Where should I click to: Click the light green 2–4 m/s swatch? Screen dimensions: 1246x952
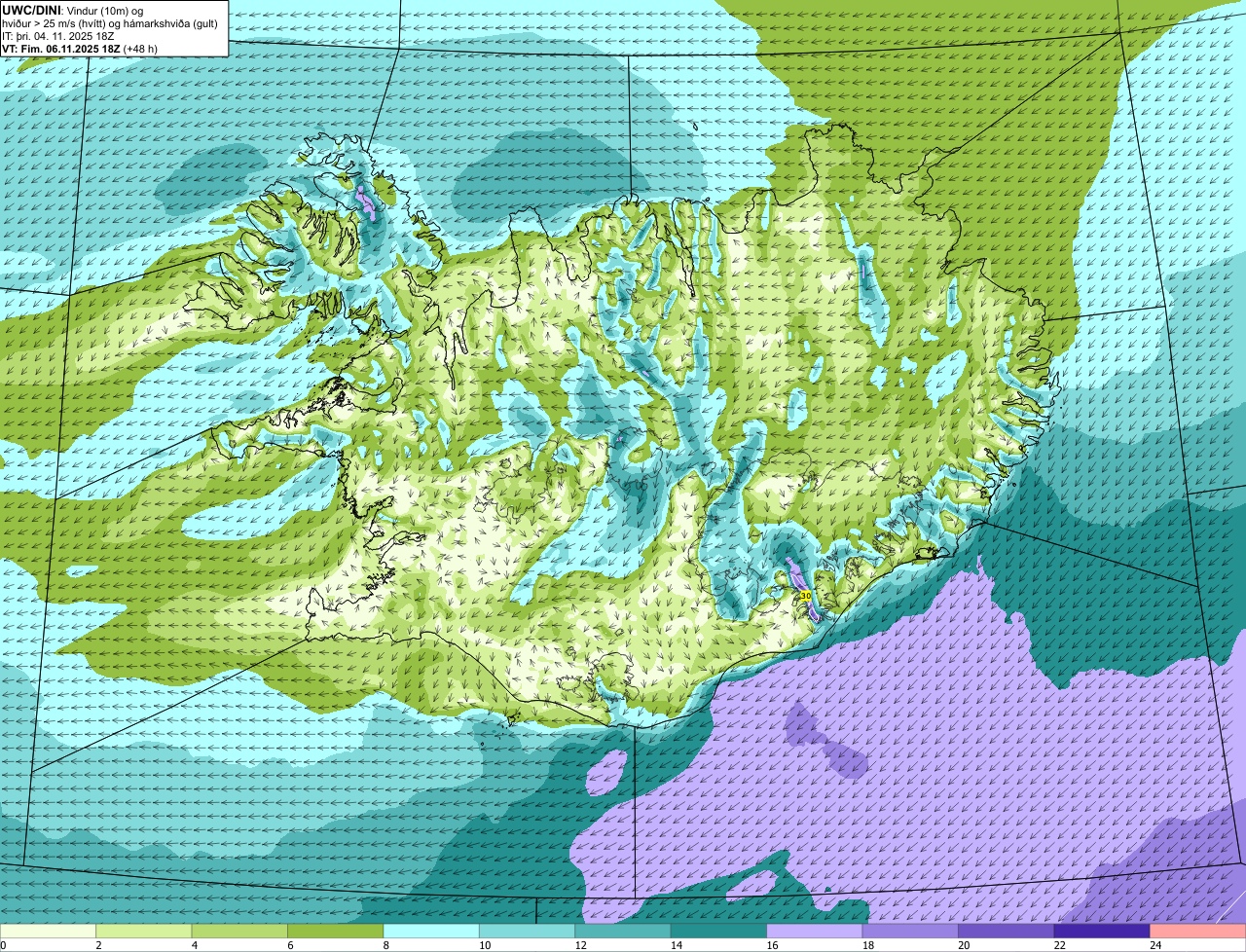[146, 932]
